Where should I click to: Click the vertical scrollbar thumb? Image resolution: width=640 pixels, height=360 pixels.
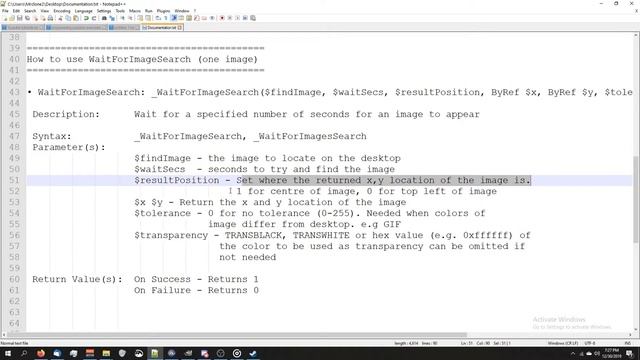[636, 199]
